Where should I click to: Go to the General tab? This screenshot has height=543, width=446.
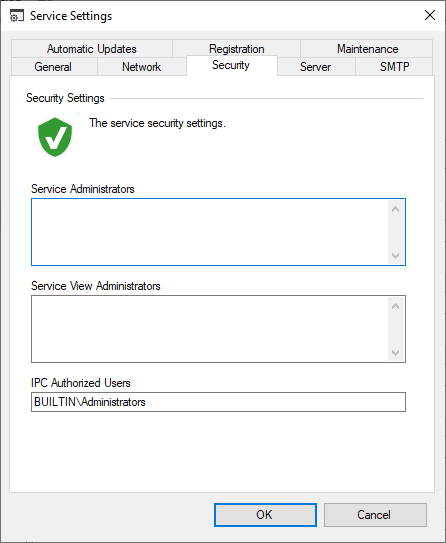(x=53, y=66)
